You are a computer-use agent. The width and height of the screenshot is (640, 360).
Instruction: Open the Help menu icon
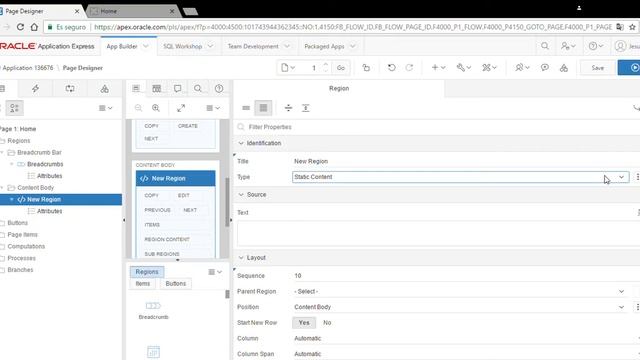pos(596,46)
